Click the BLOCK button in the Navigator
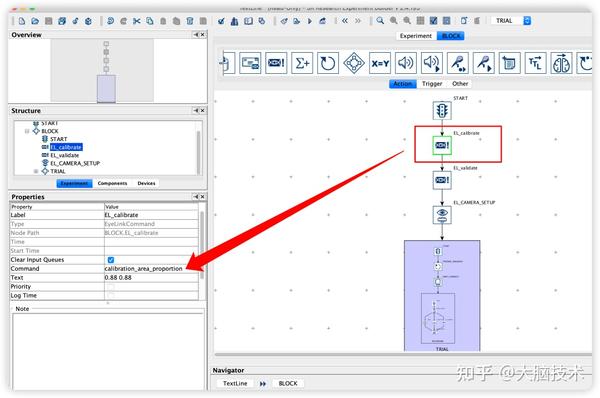The height and width of the screenshot is (398, 600). [288, 383]
